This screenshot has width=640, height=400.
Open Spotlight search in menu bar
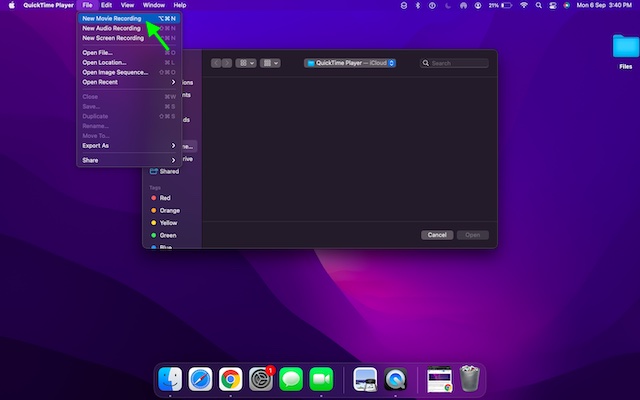[539, 5]
